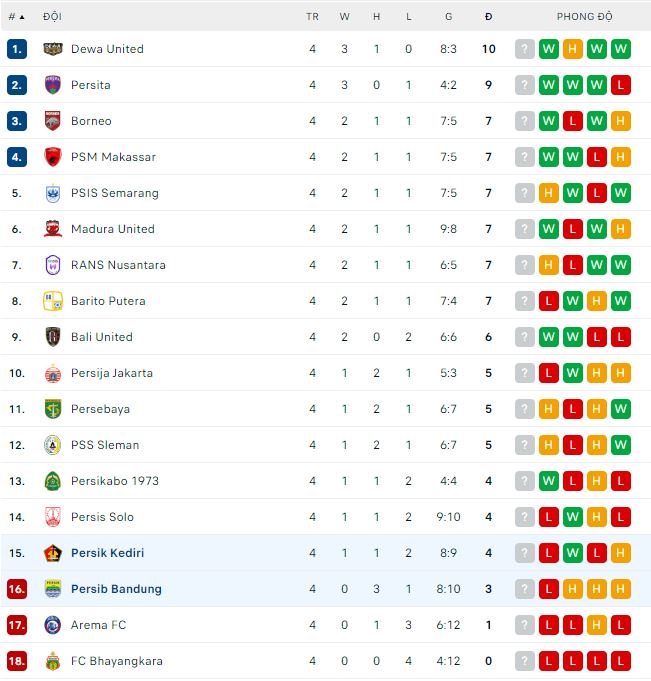Click the PSM Makassar red crest icon
This screenshot has width=651, height=681.
coord(53,157)
